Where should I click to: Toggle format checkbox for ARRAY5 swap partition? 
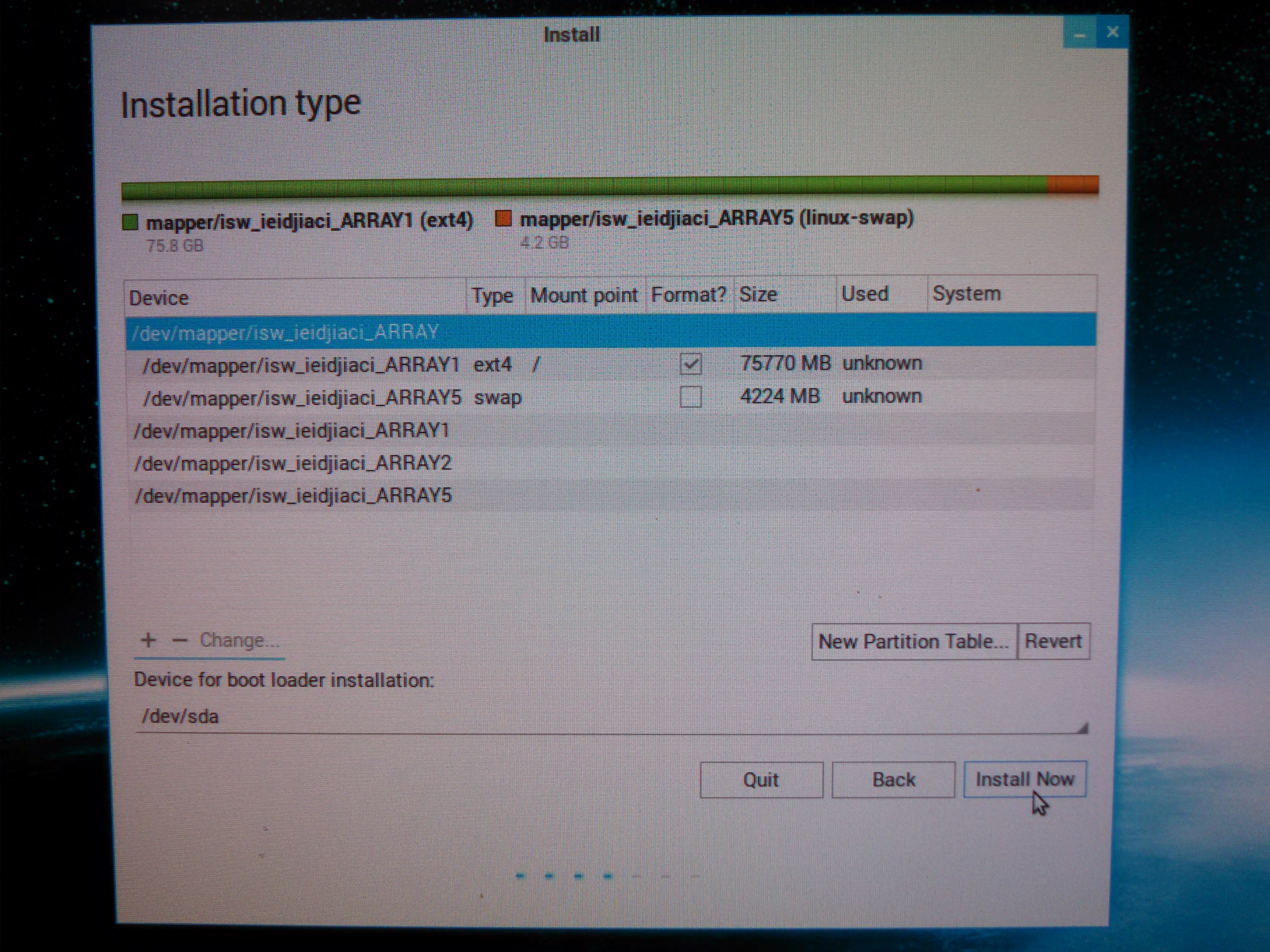690,397
